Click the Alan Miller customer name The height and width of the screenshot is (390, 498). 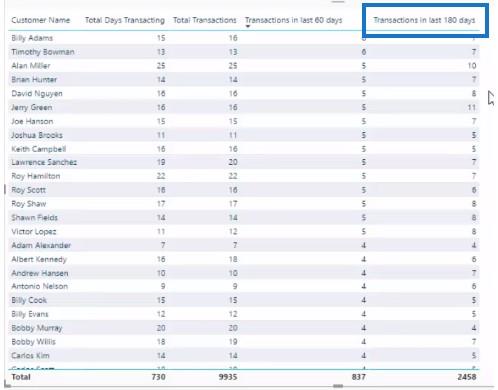[x=31, y=66]
